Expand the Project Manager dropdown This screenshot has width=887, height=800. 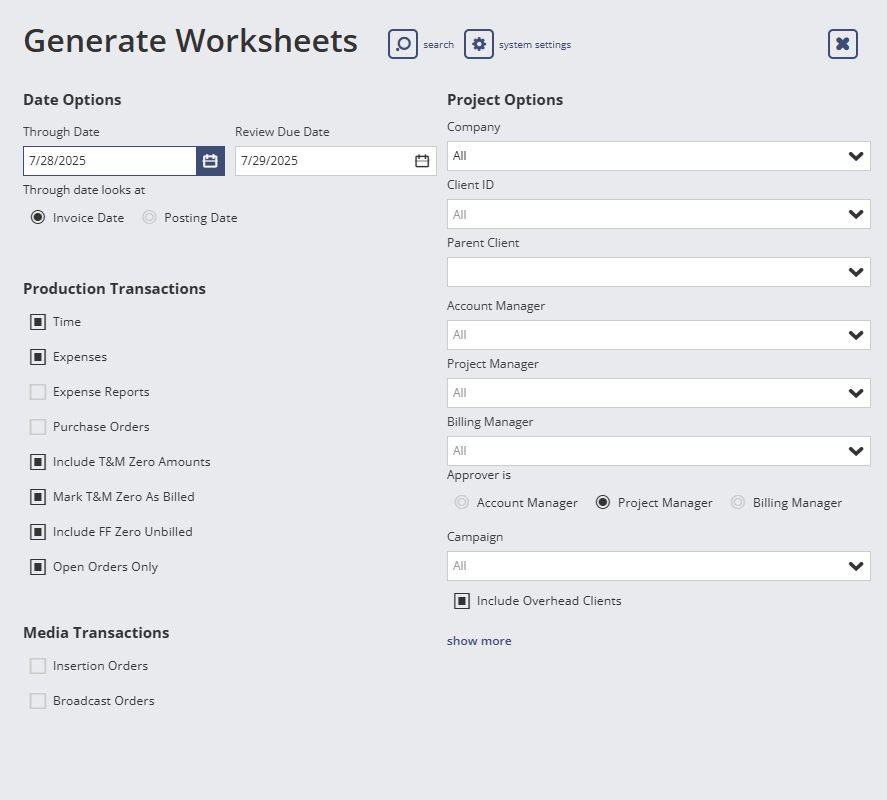click(658, 392)
